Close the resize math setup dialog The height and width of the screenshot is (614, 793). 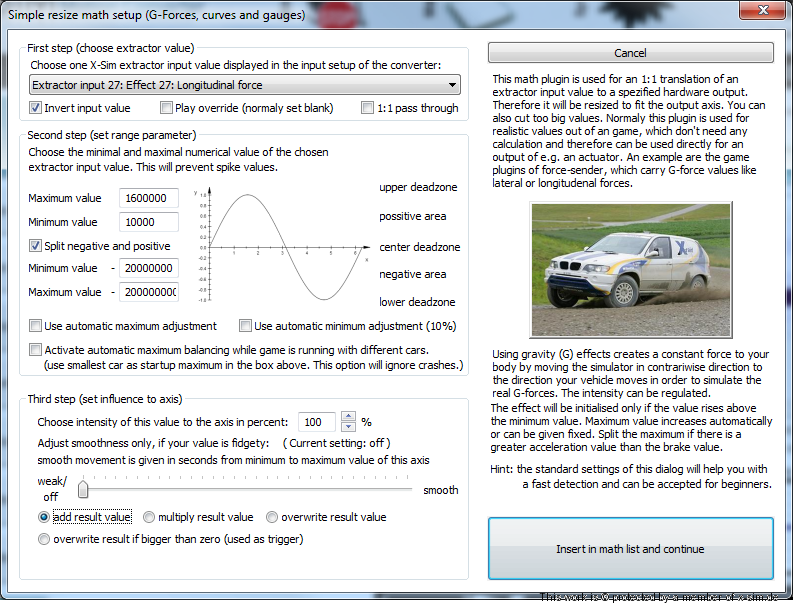tap(764, 11)
